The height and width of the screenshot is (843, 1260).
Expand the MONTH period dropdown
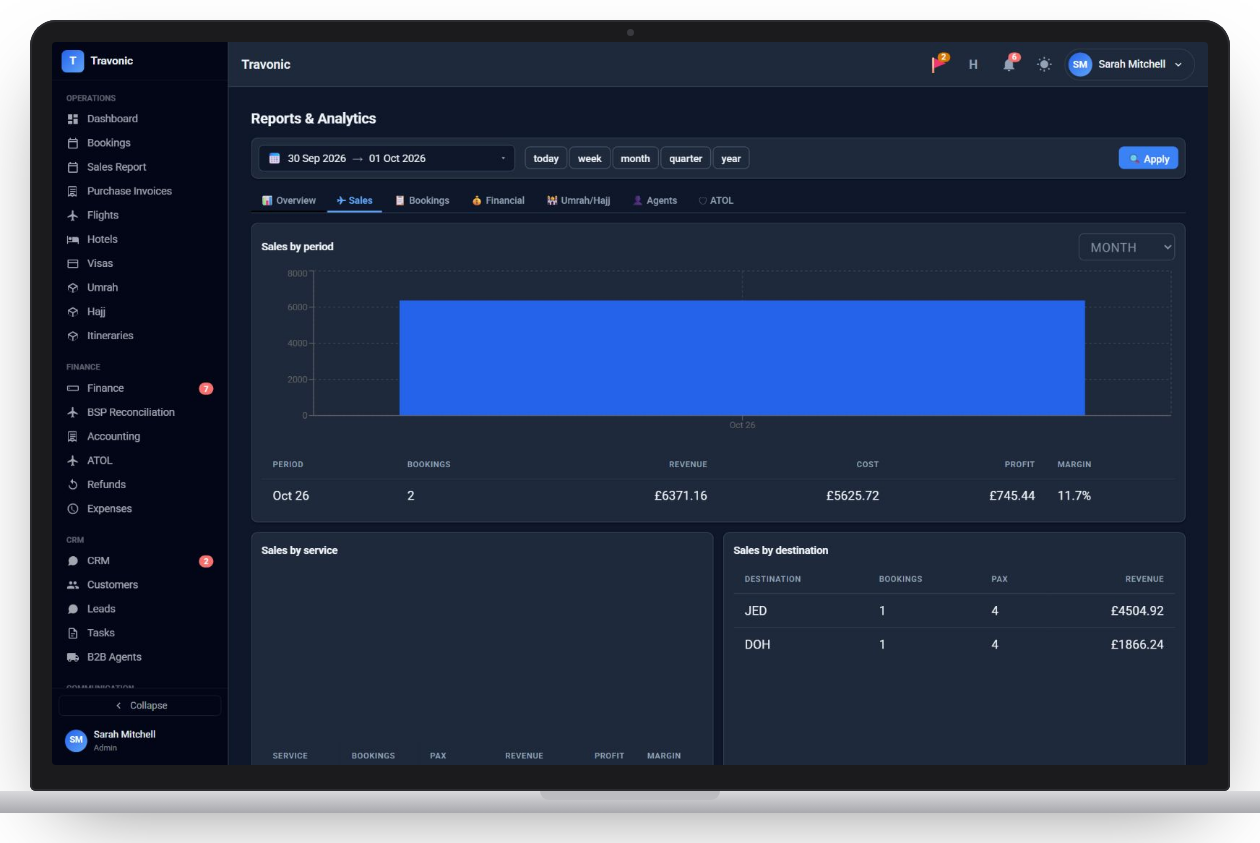click(x=1126, y=247)
